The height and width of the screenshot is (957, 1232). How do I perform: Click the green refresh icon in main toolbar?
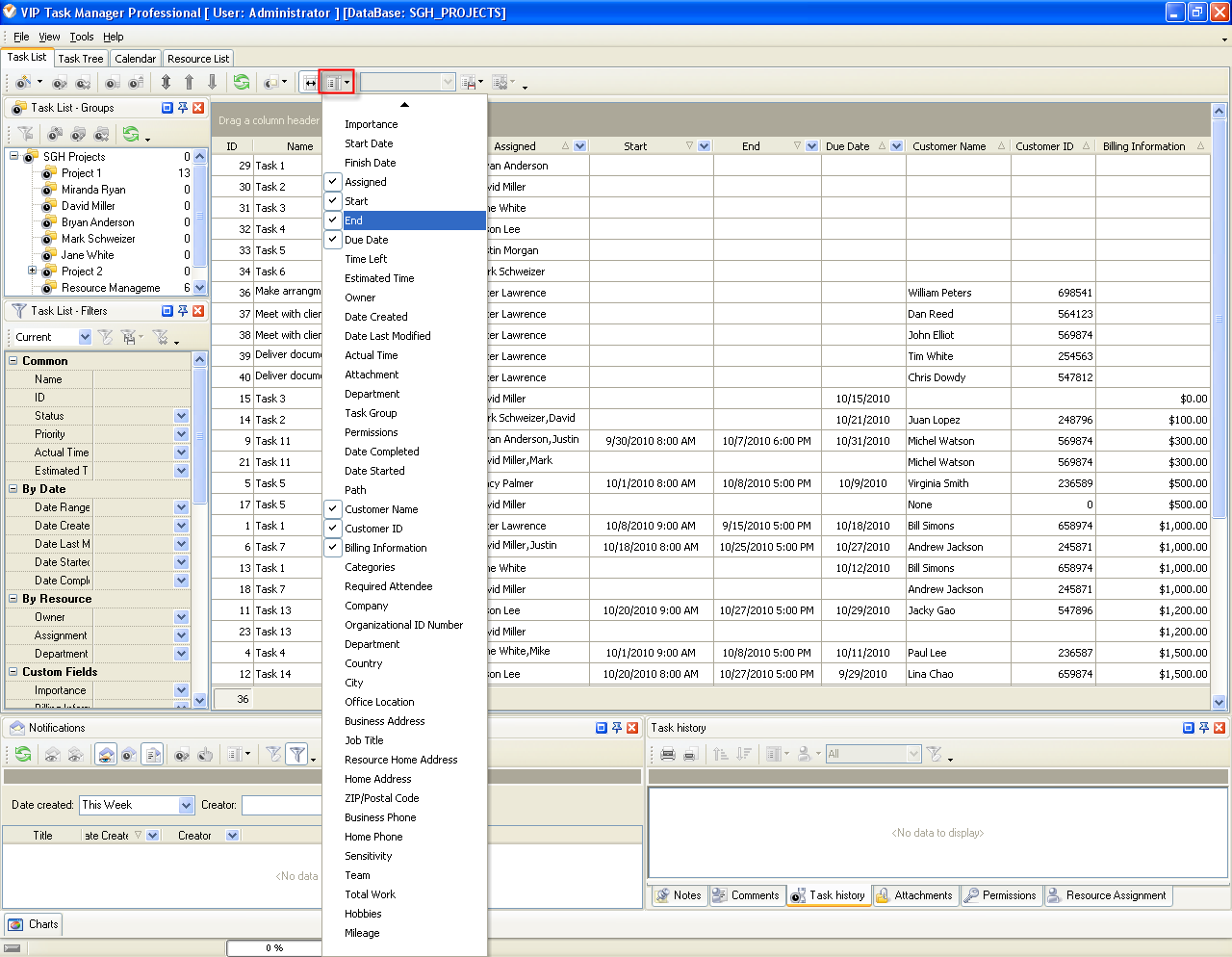[242, 83]
